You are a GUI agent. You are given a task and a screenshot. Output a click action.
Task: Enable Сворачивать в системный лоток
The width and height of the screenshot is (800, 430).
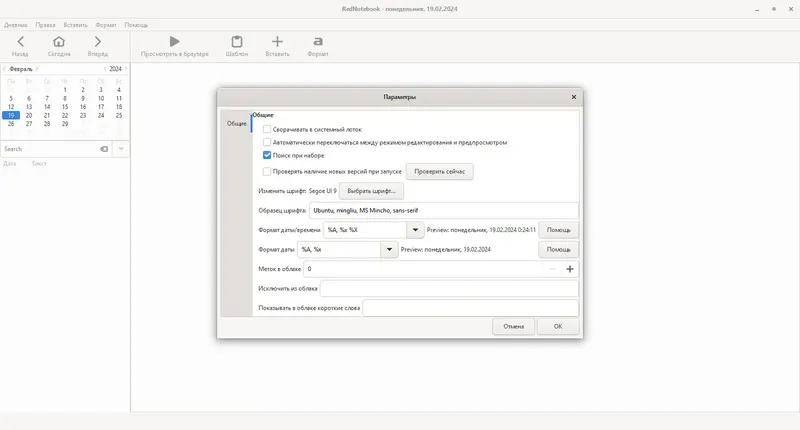pyautogui.click(x=267, y=130)
